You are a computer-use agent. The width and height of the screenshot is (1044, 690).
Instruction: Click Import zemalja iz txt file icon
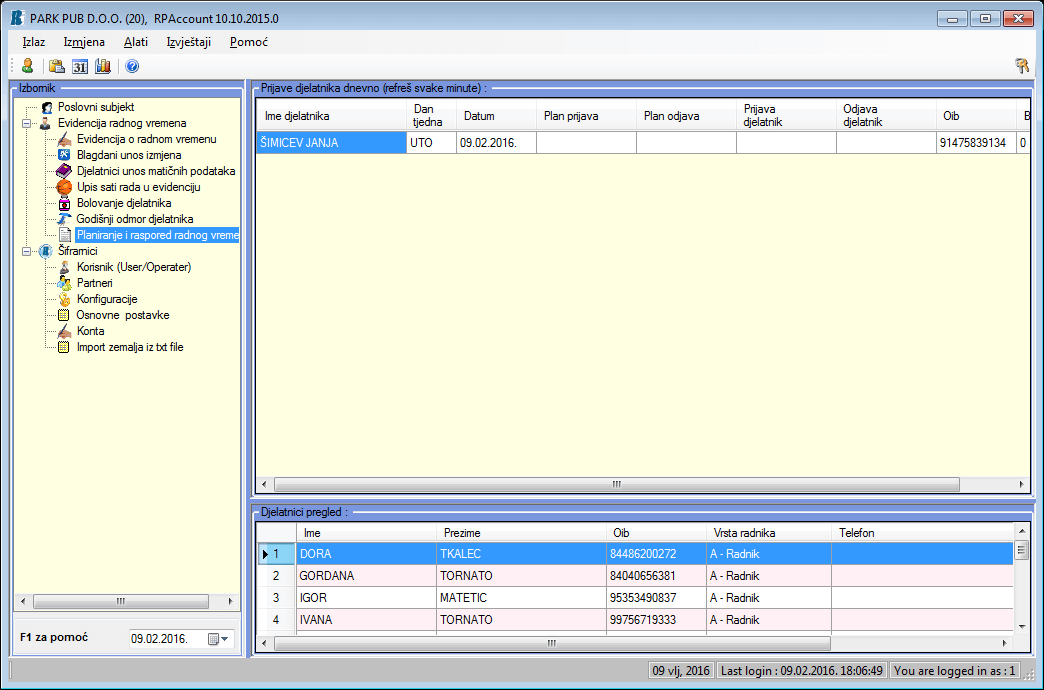64,347
